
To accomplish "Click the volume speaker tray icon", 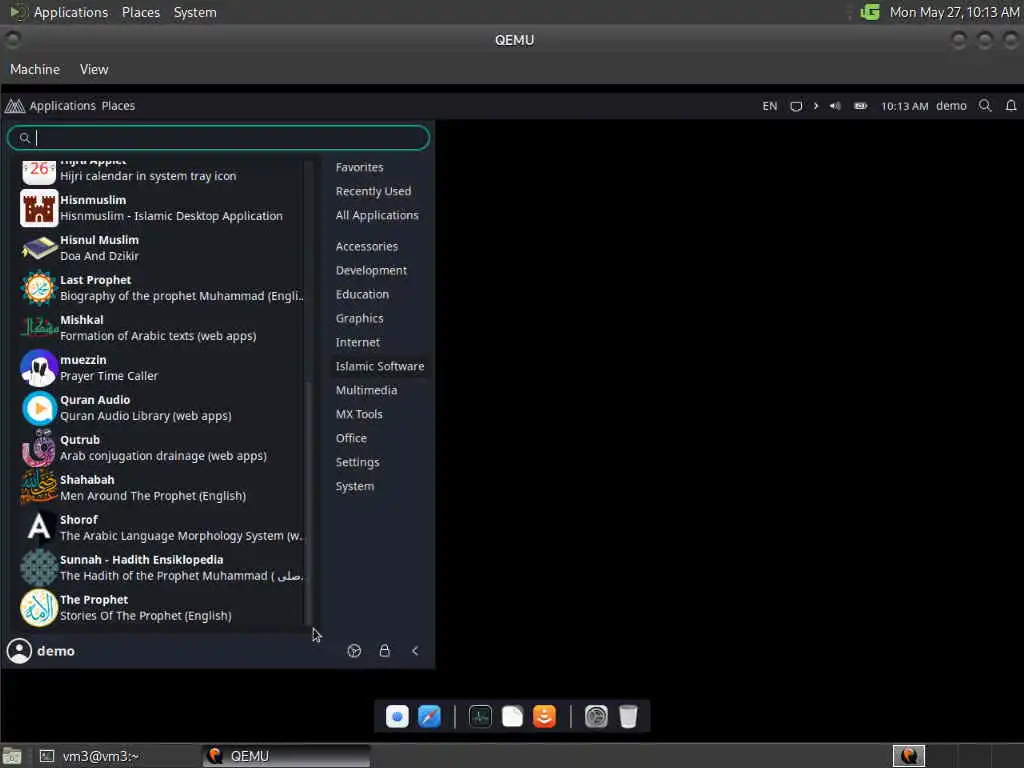I will 835,106.
